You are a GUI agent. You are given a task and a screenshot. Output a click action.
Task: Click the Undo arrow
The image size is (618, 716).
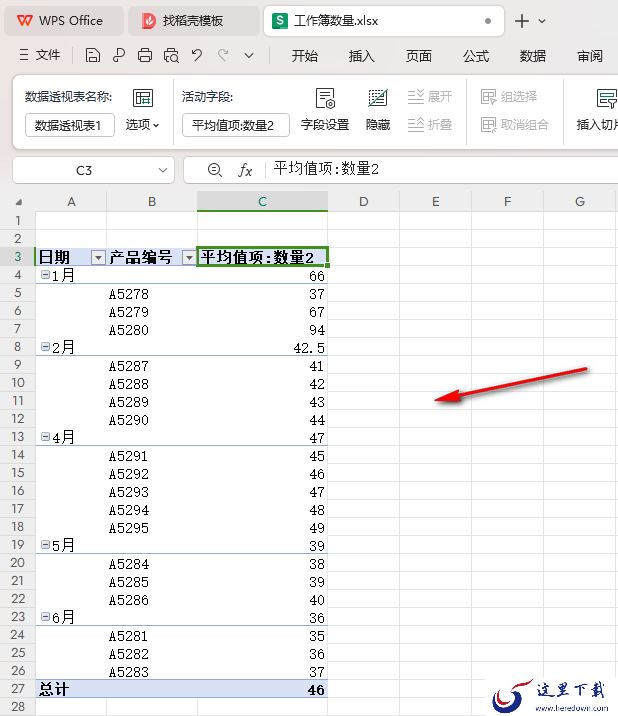(x=197, y=55)
